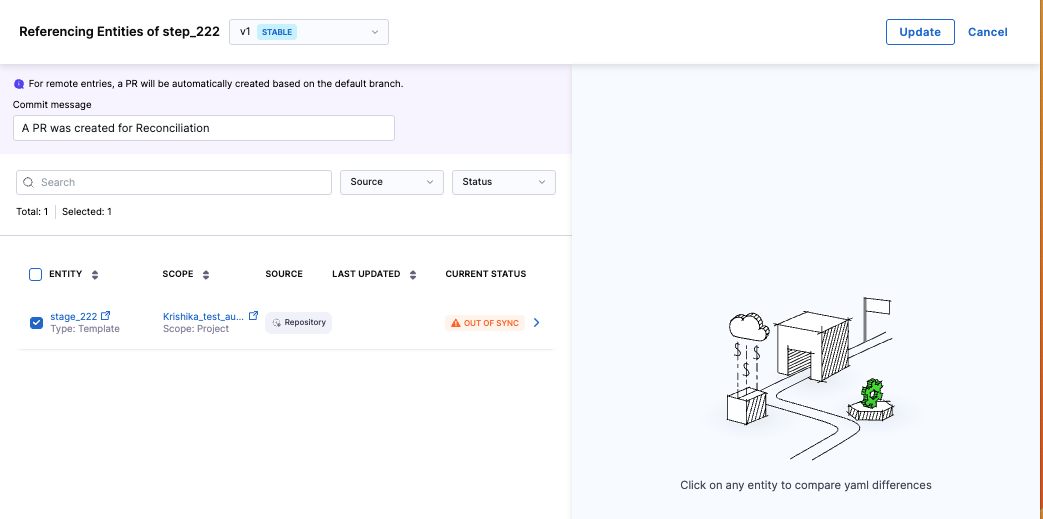1043x519 pixels.
Task: Click Cancel to dismiss the dialog
Action: 987,32
